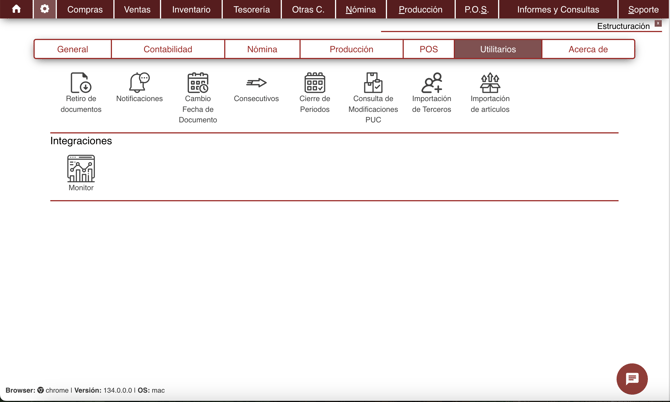This screenshot has width=670, height=402.
Task: Open Importación de artículos icon
Action: (x=490, y=82)
